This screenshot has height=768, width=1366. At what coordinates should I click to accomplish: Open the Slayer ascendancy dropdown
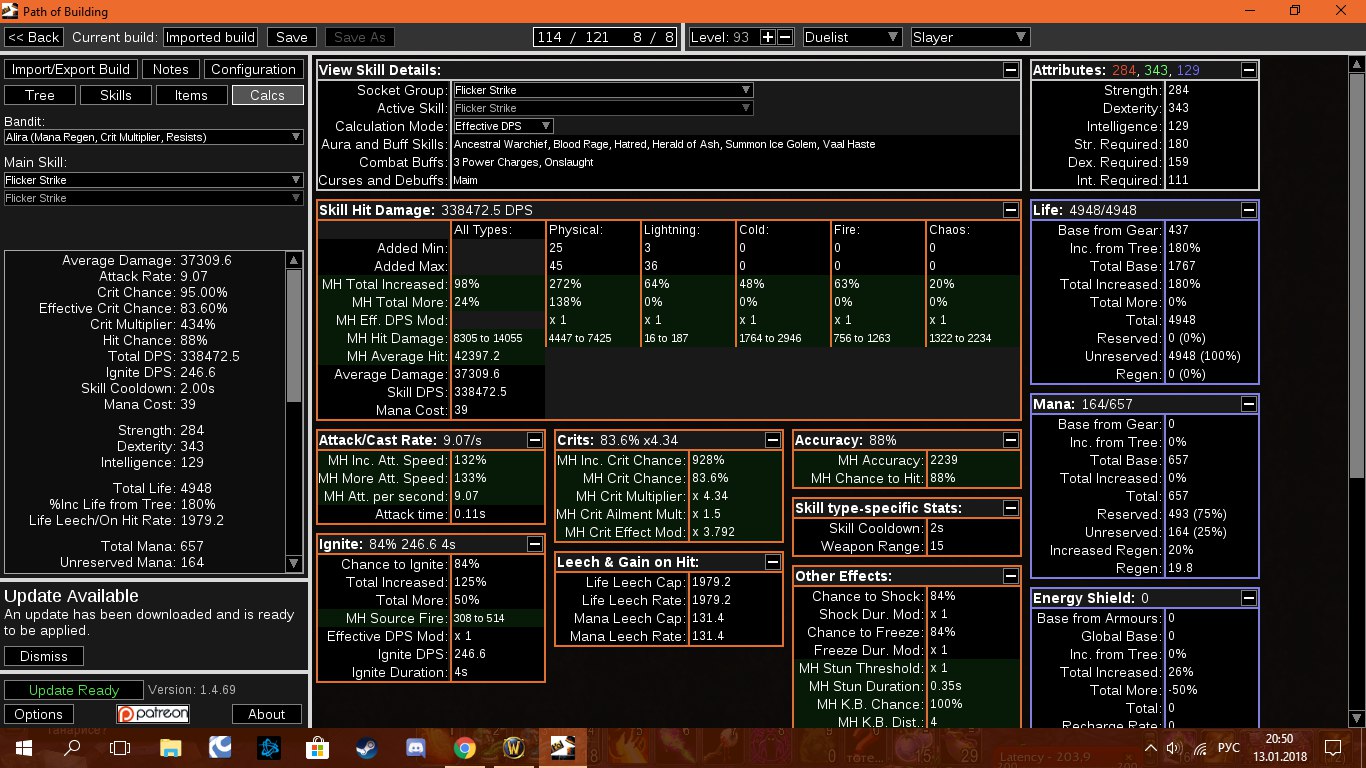click(x=969, y=37)
